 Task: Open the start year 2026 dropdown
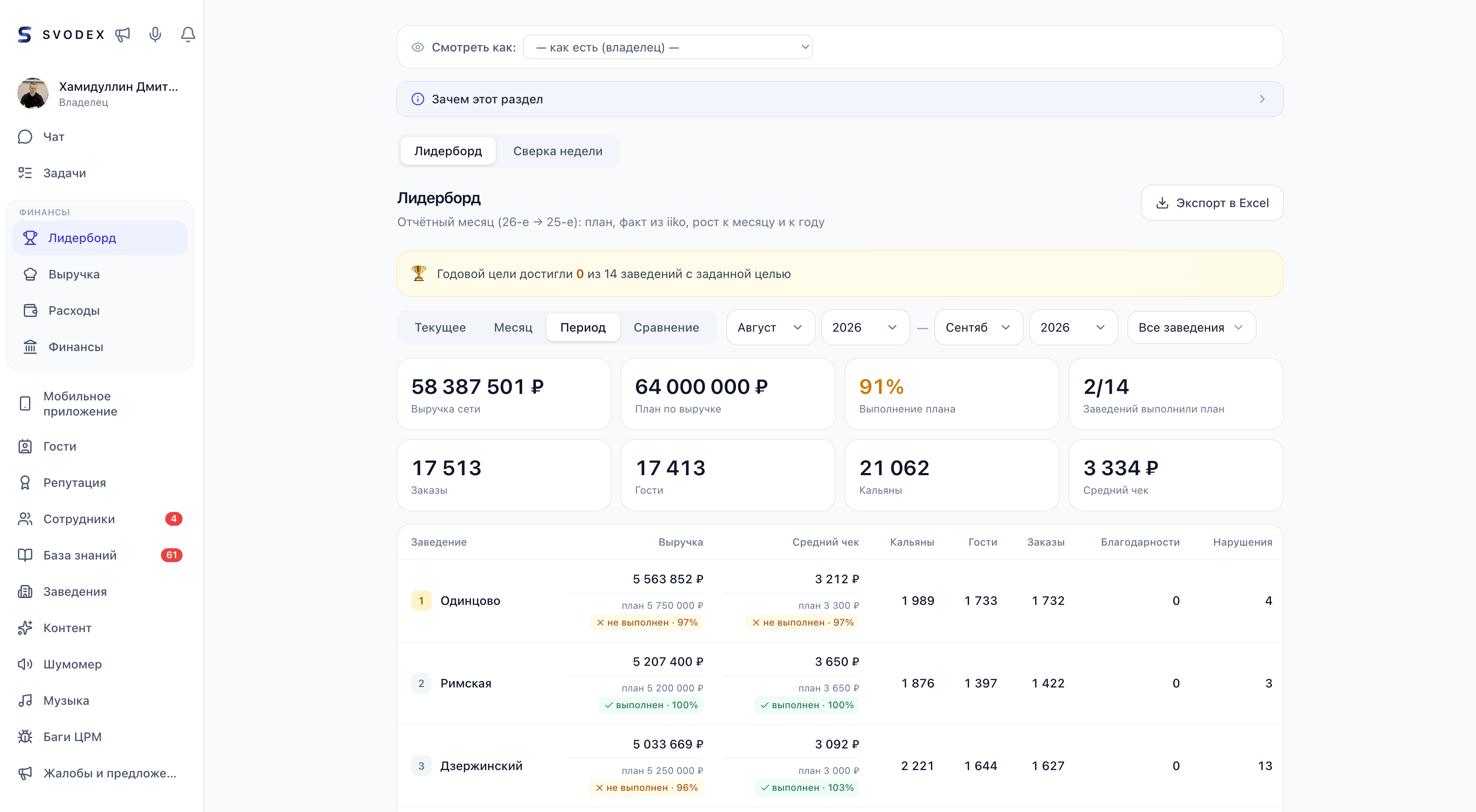[x=865, y=328]
